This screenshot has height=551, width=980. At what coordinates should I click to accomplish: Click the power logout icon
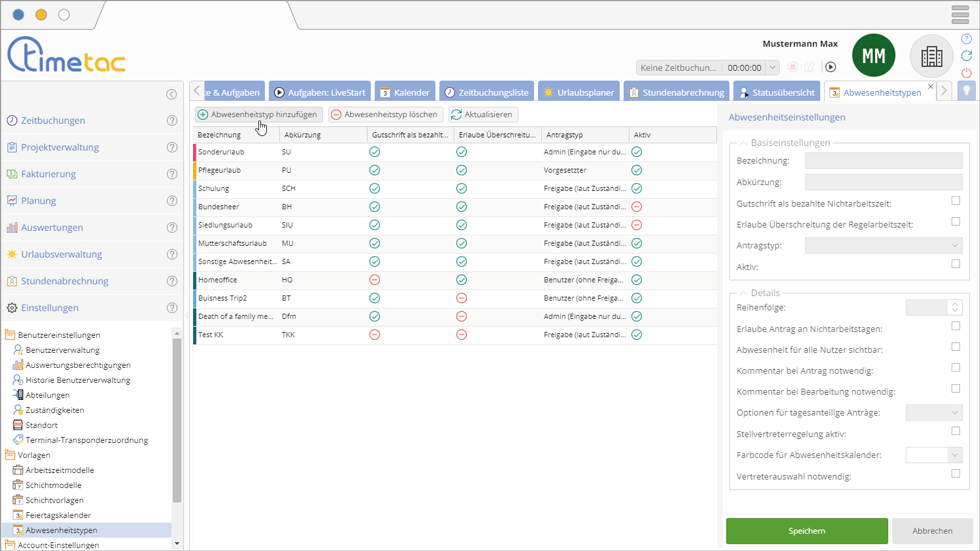966,73
